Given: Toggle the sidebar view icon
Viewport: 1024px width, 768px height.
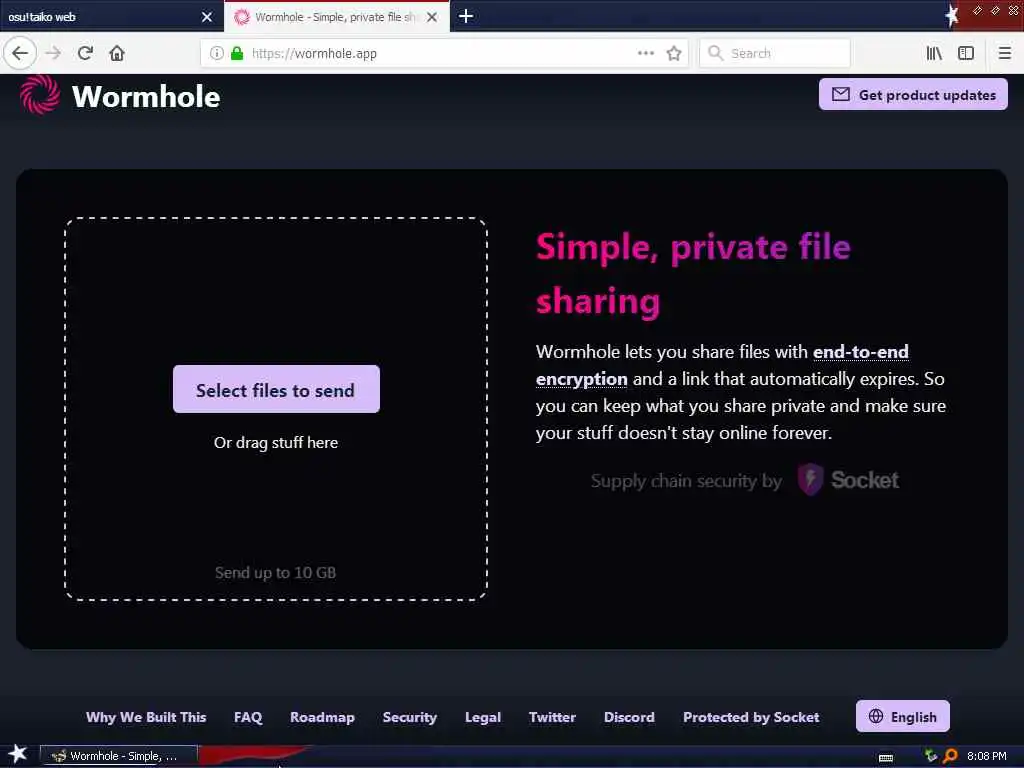Looking at the screenshot, I should (x=966, y=53).
